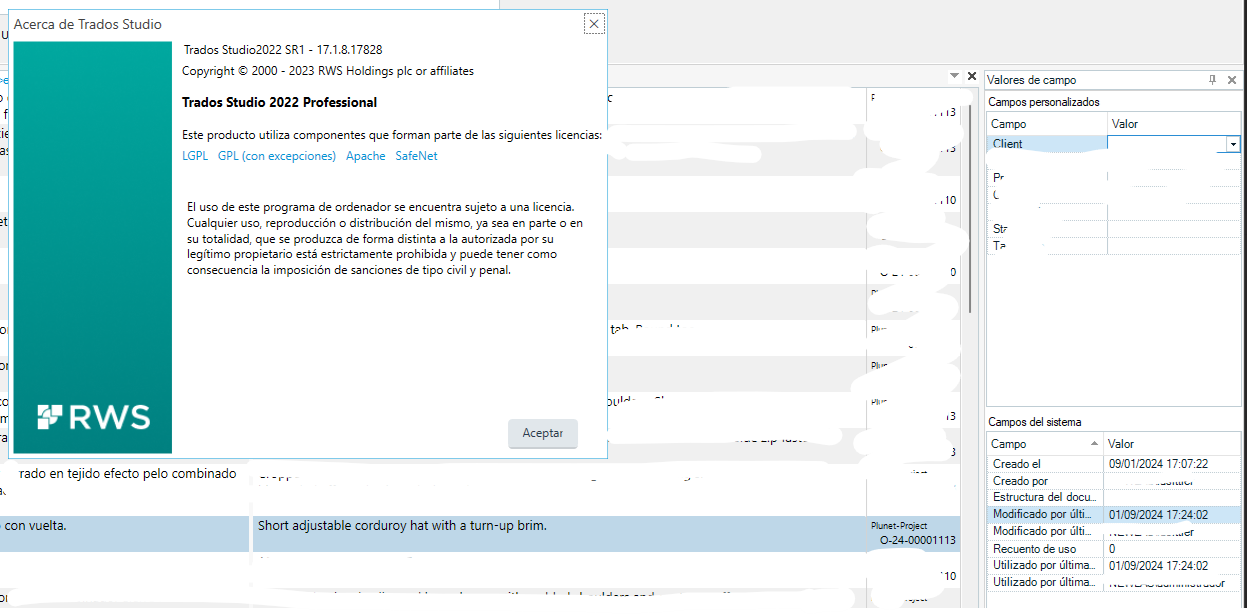The width and height of the screenshot is (1247, 615).
Task: Open the editor pane window-list triangle dropdown
Action: point(953,76)
